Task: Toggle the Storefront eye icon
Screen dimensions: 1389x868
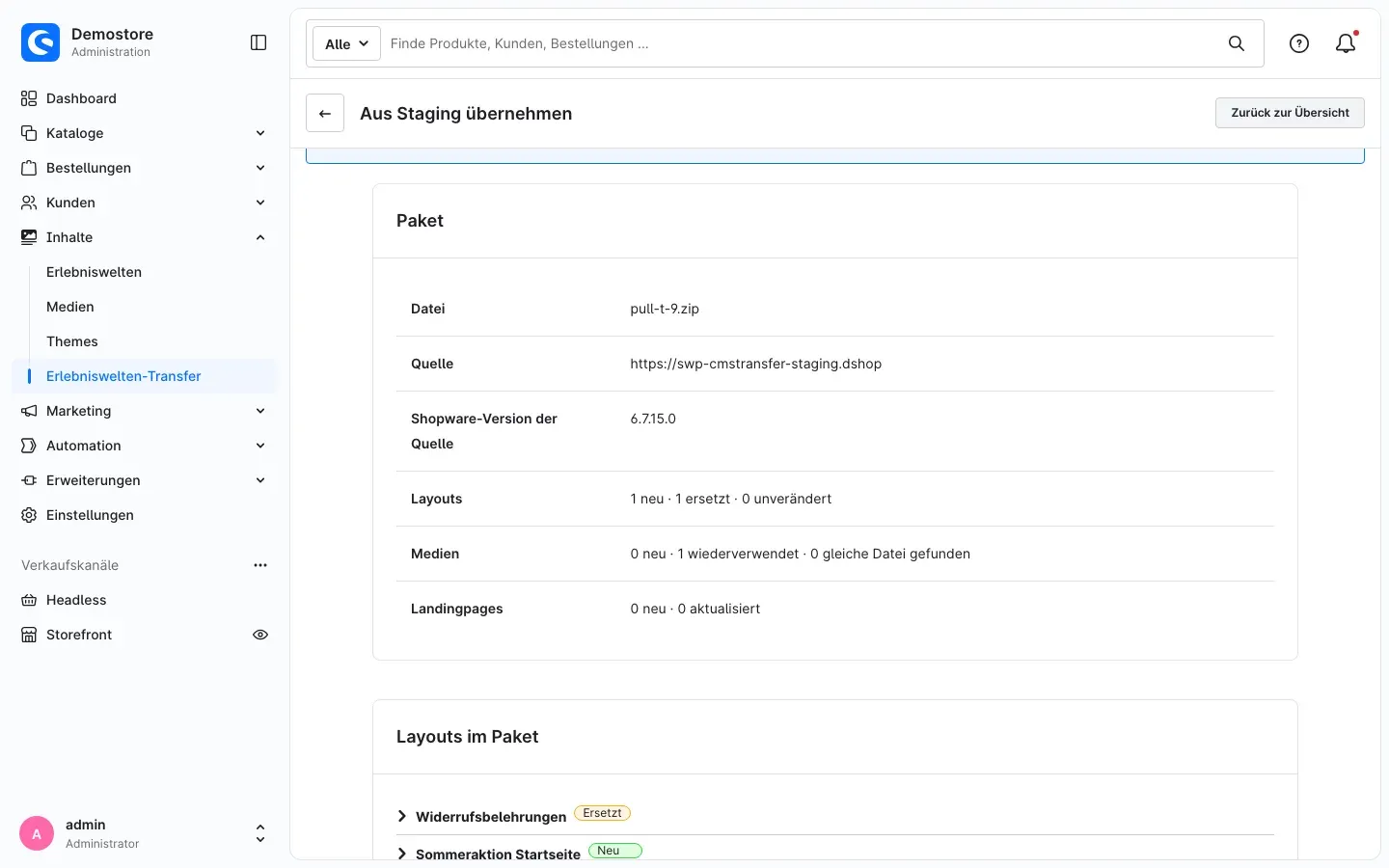Action: [260, 635]
